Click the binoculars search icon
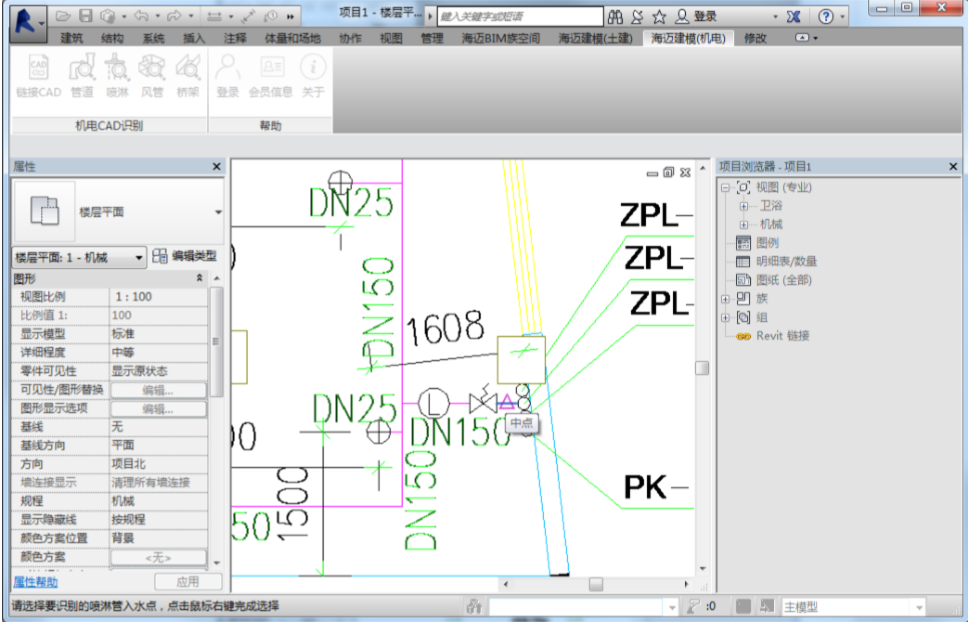This screenshot has width=968, height=622. (x=615, y=17)
